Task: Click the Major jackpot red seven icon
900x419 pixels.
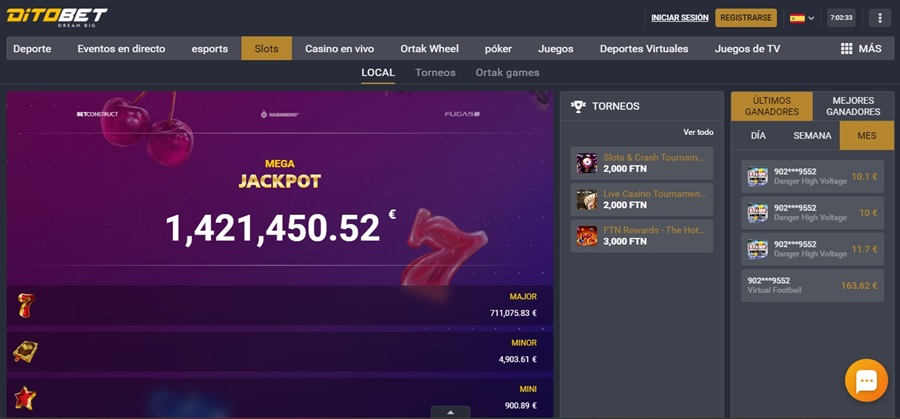Action: click(25, 305)
